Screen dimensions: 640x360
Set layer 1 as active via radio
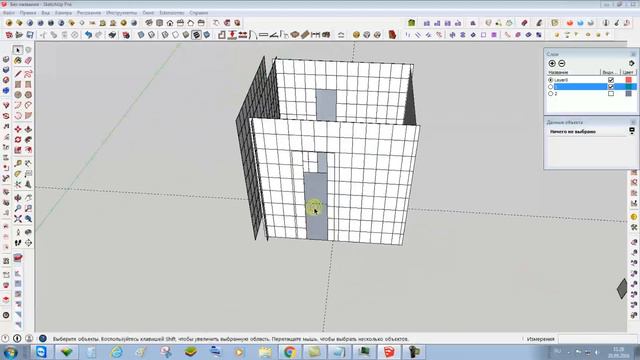click(x=551, y=87)
